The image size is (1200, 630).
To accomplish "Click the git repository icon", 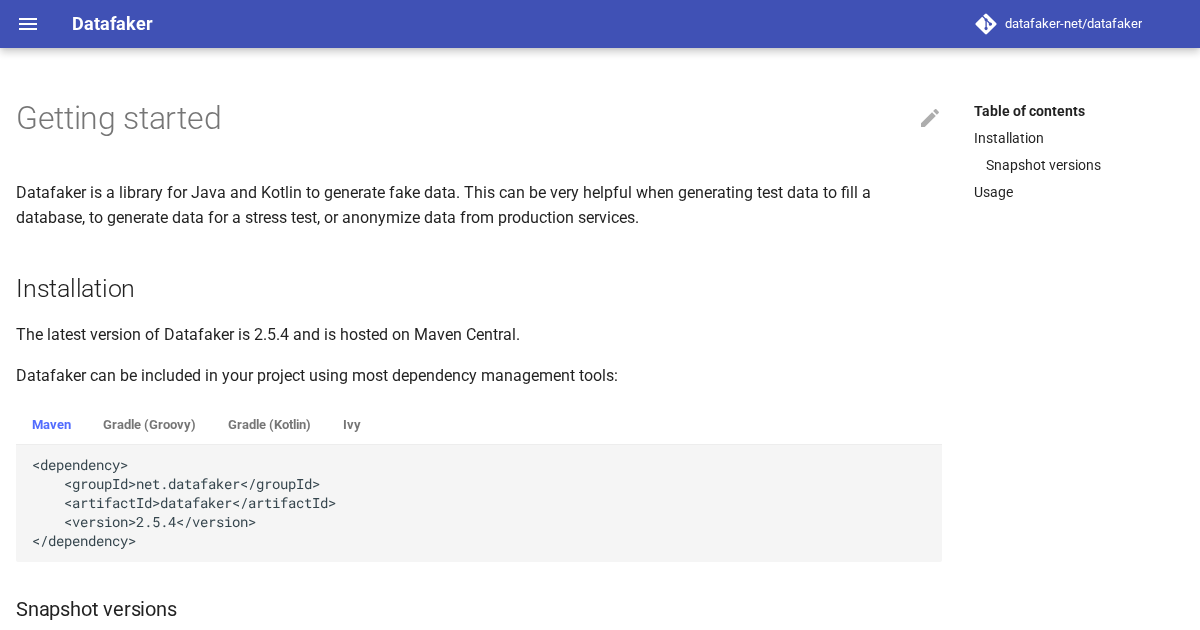I will coord(986,24).
